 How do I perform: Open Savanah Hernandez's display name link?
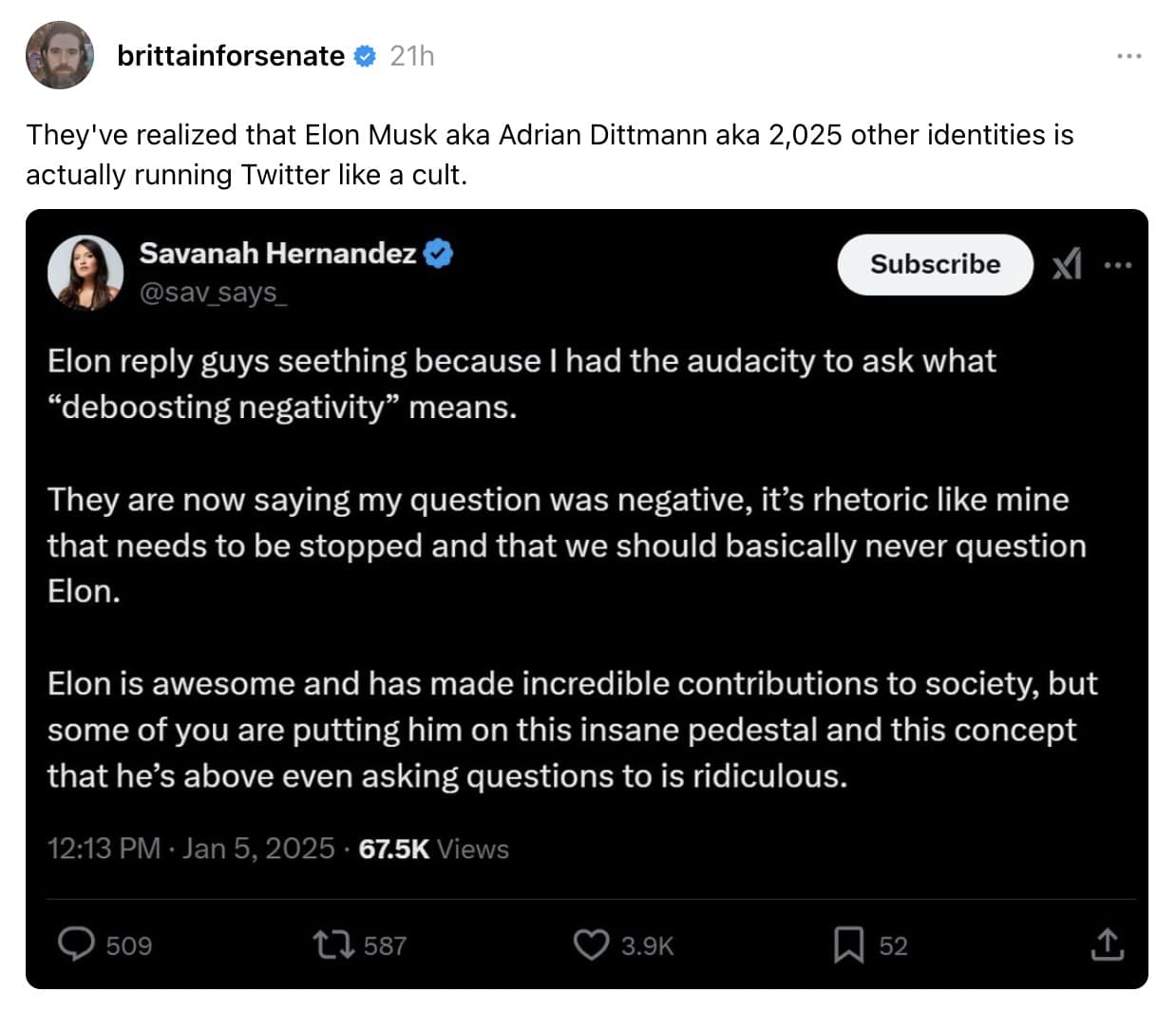click(x=277, y=253)
